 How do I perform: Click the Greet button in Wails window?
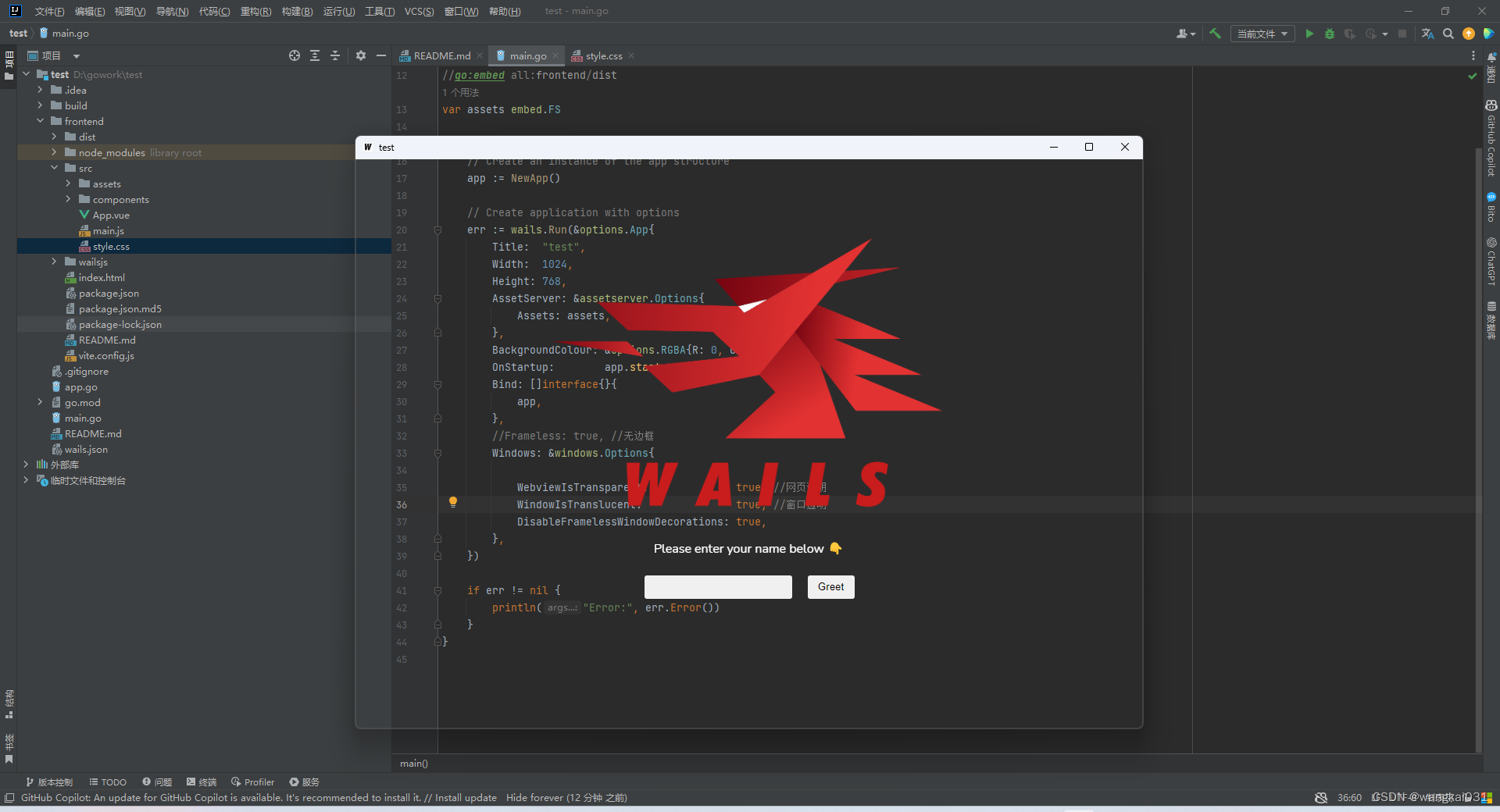pyautogui.click(x=830, y=587)
